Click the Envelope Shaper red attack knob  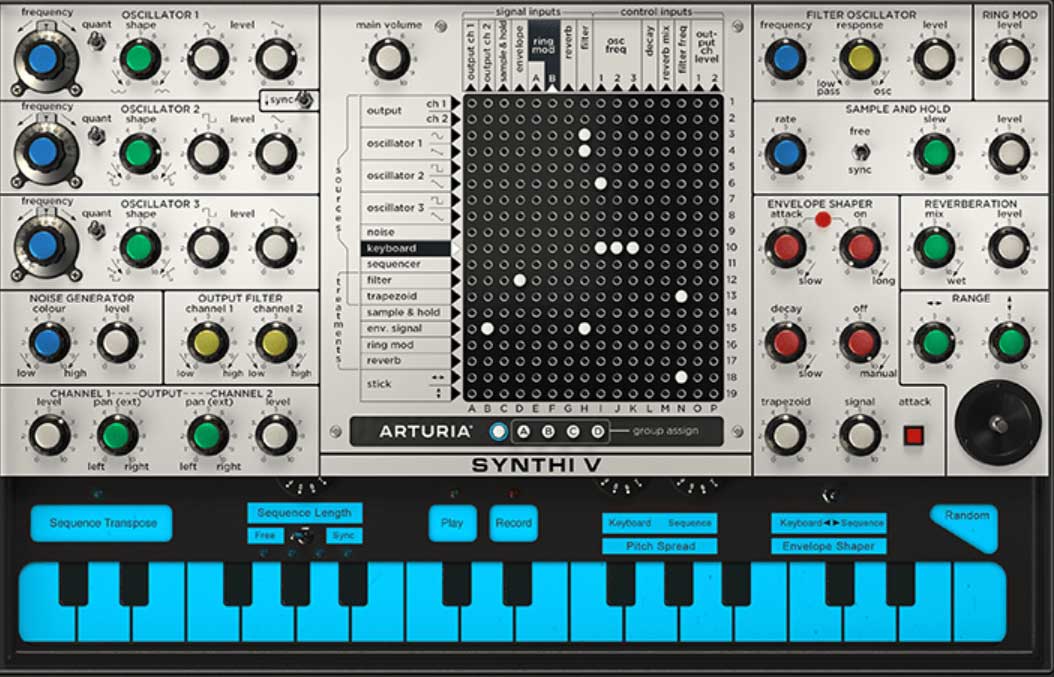[x=785, y=247]
